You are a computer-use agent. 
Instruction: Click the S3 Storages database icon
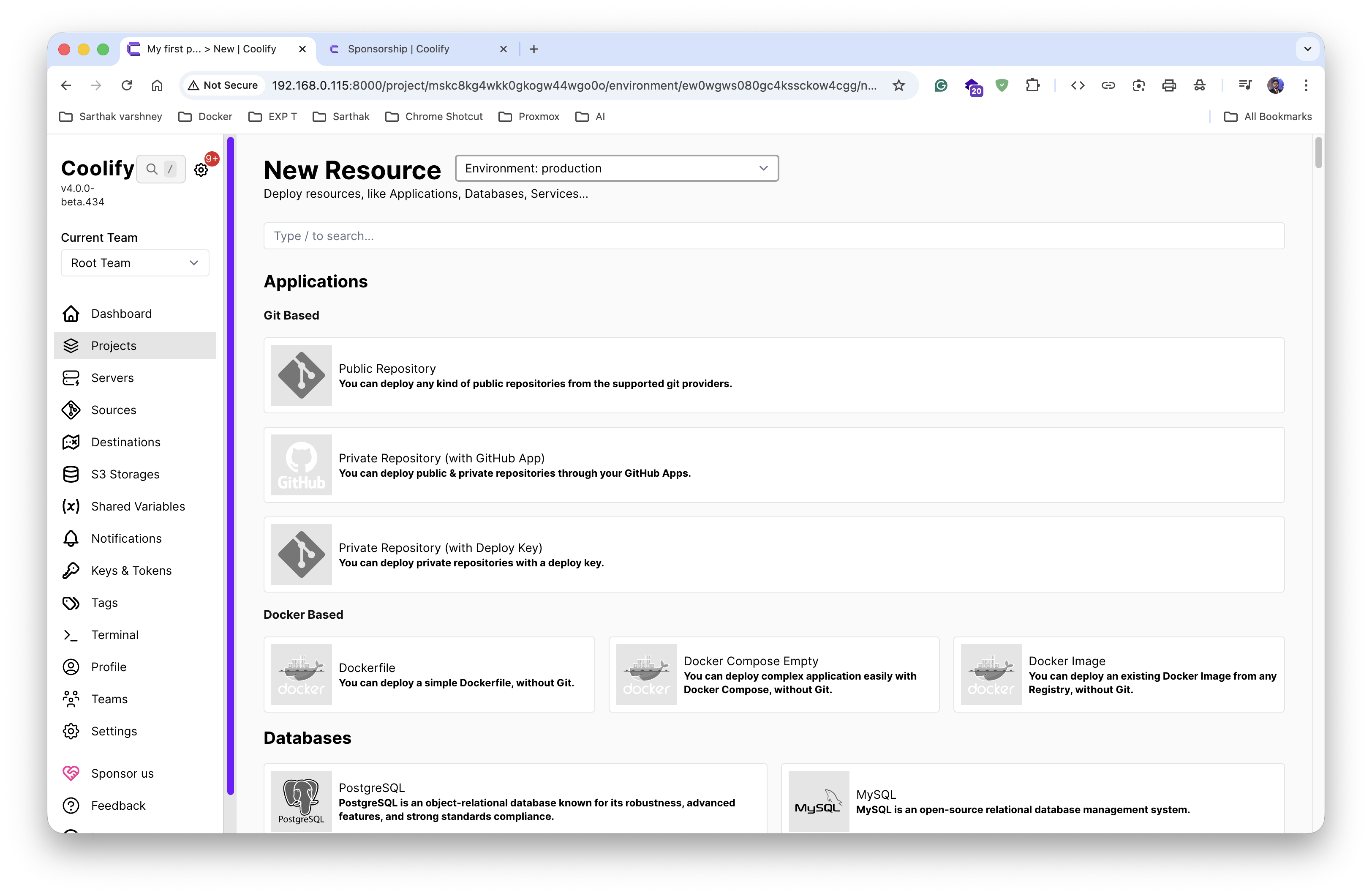click(x=71, y=474)
